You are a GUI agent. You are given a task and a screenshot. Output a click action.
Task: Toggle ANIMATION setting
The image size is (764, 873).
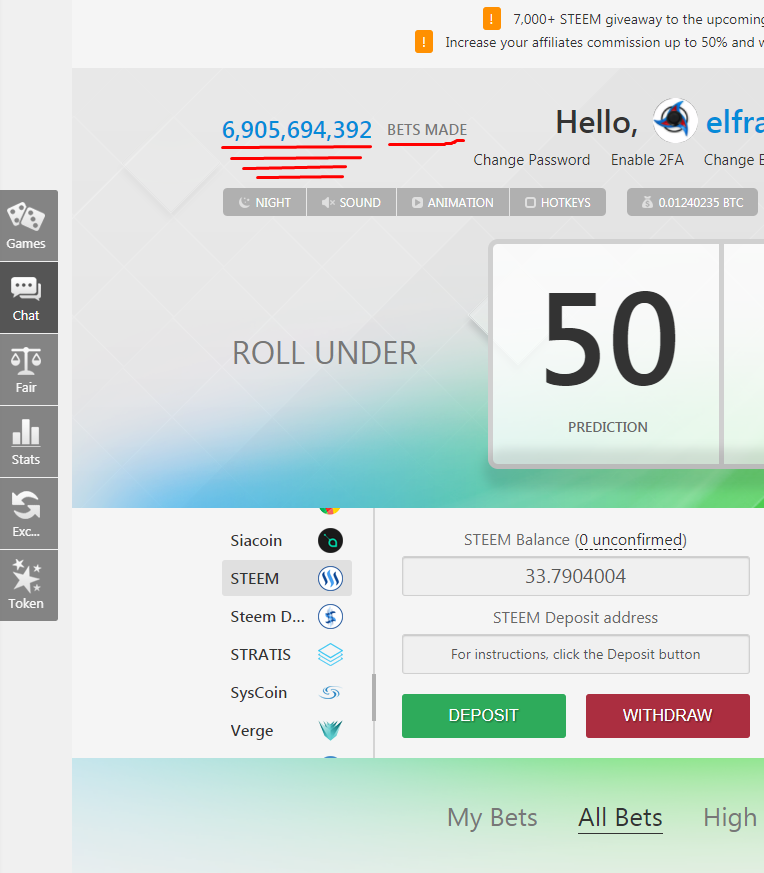pyautogui.click(x=453, y=202)
